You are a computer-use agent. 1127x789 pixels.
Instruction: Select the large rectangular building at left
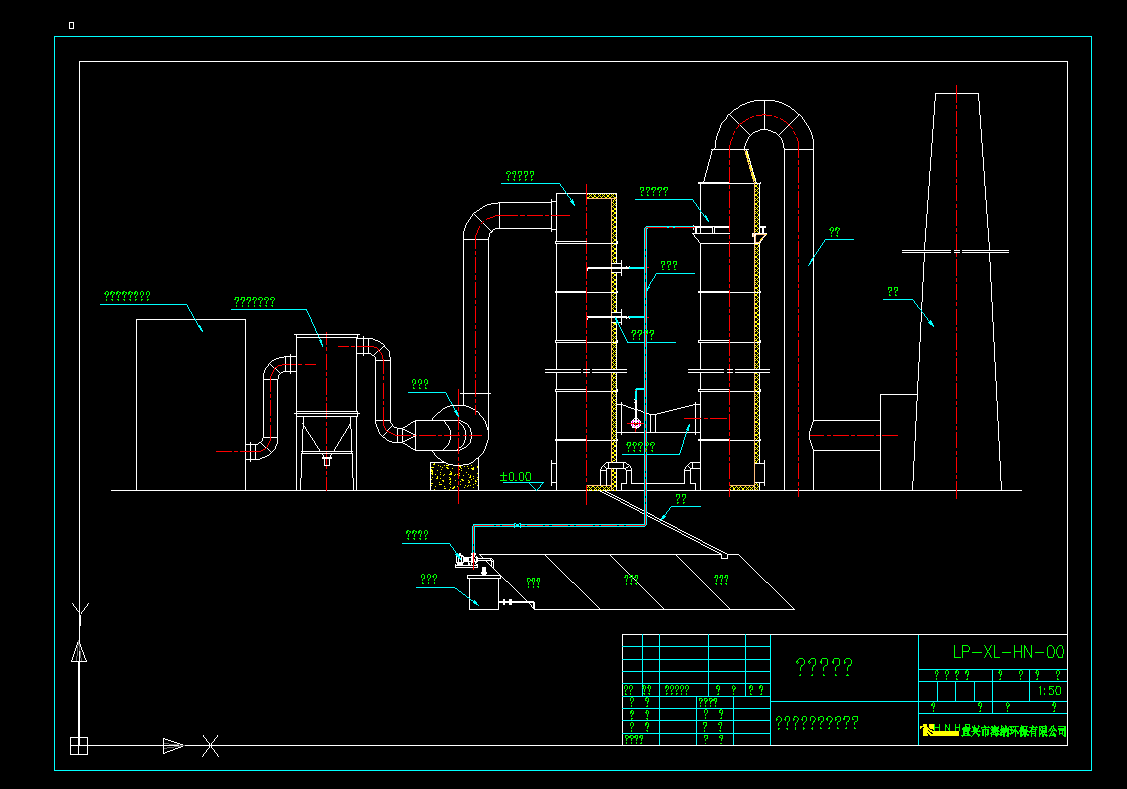[x=190, y=405]
